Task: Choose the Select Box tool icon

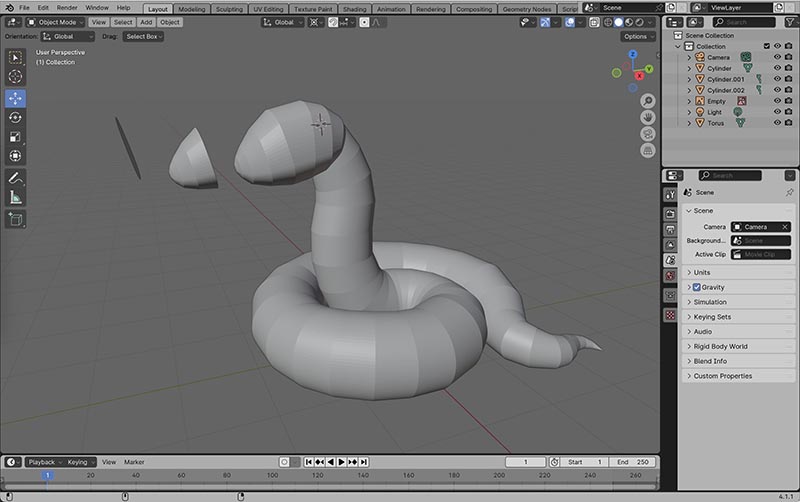Action: (x=16, y=56)
